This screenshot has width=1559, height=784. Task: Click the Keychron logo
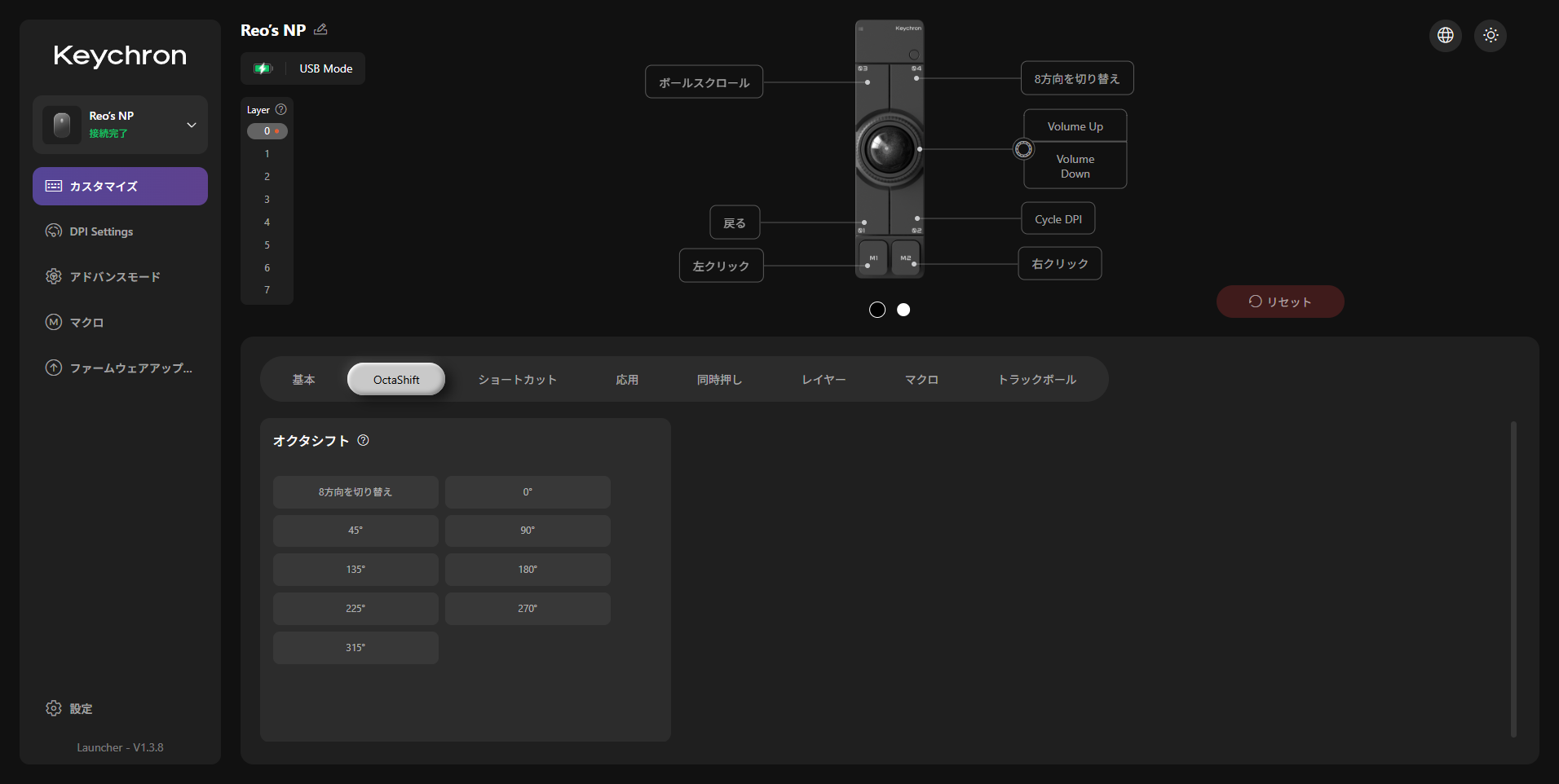120,55
